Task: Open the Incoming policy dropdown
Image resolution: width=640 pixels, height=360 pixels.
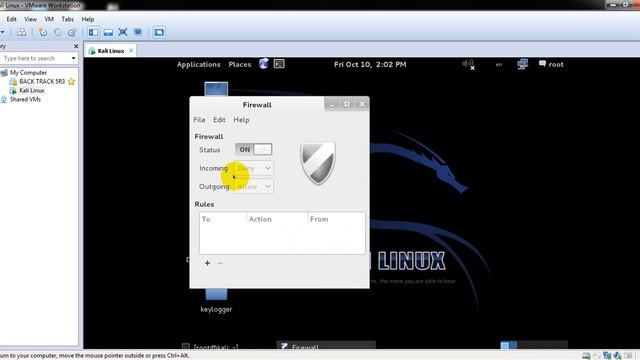Action: (x=253, y=168)
